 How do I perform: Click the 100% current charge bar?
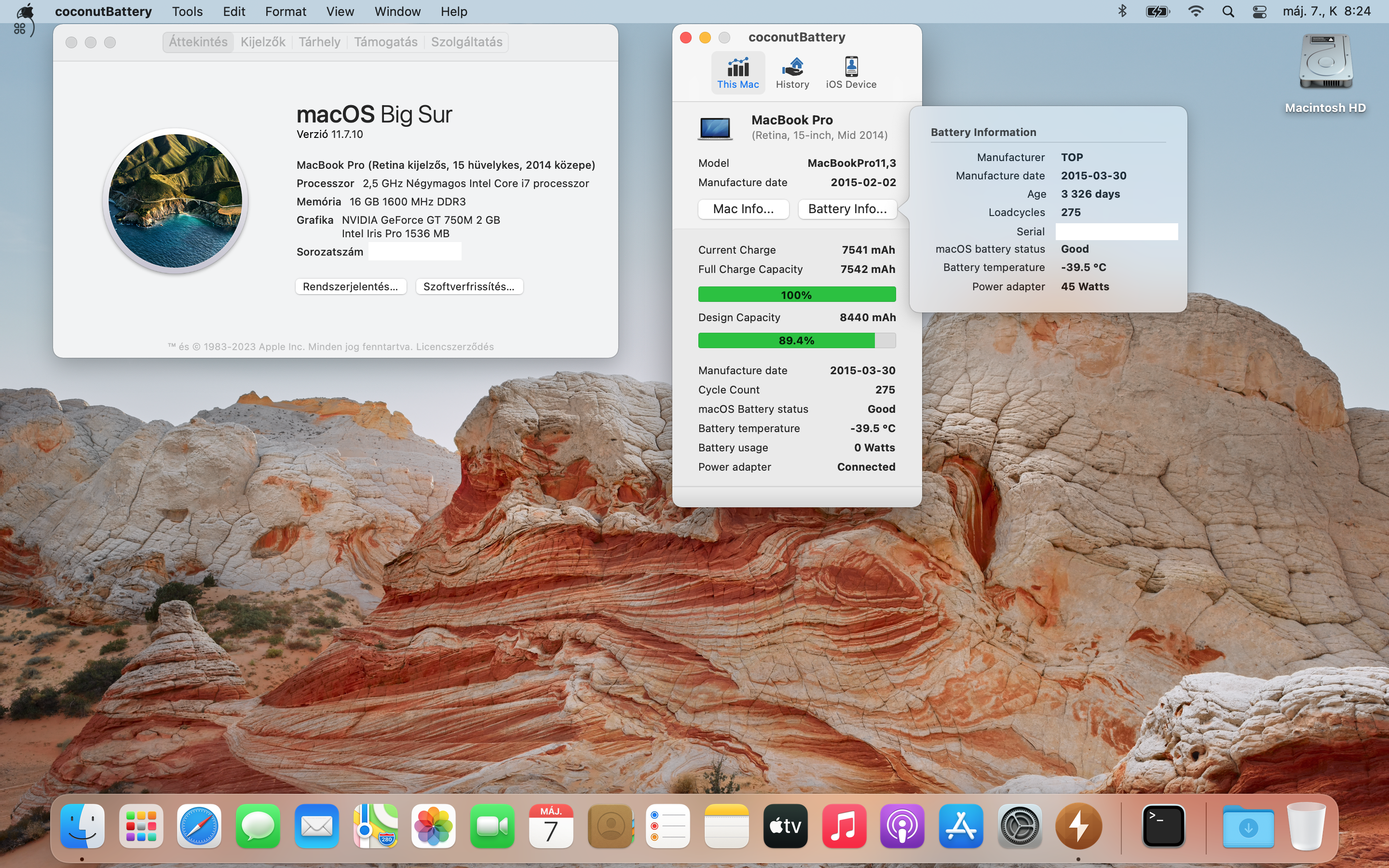797,295
